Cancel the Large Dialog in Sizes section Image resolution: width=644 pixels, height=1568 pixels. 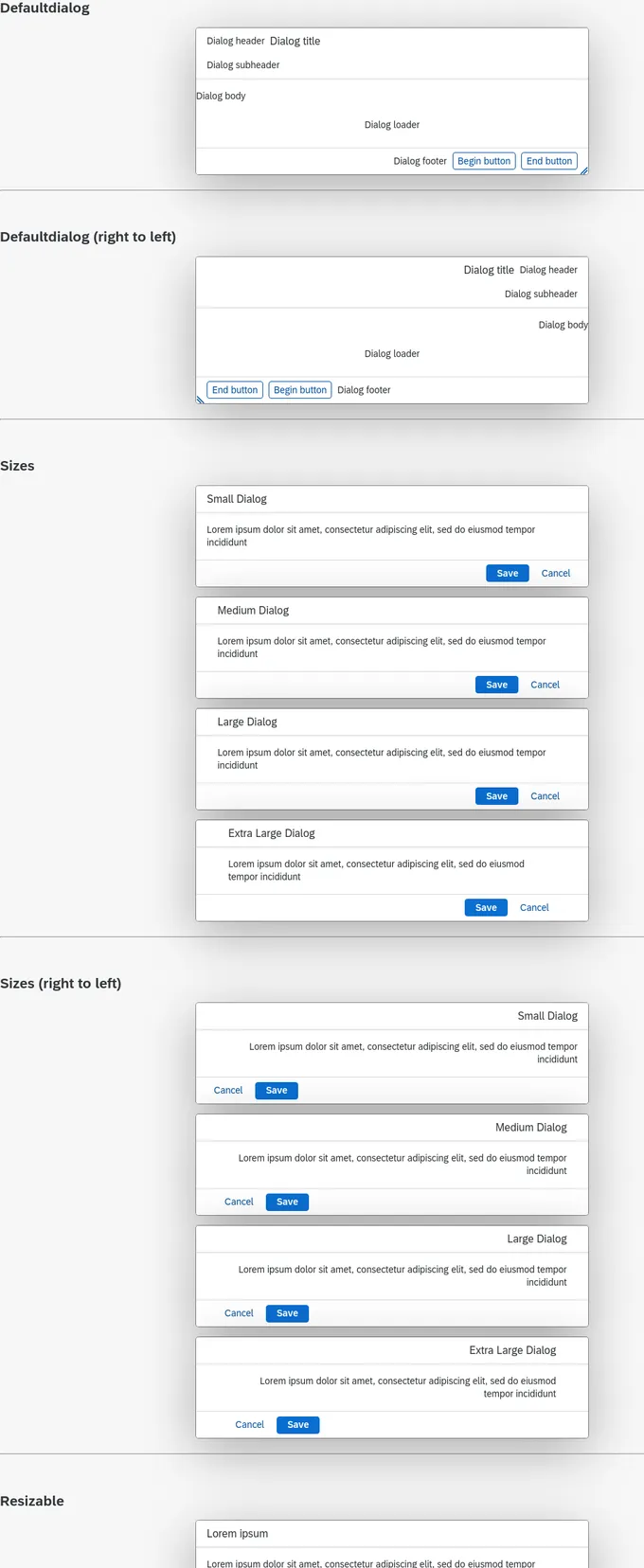coord(546,796)
